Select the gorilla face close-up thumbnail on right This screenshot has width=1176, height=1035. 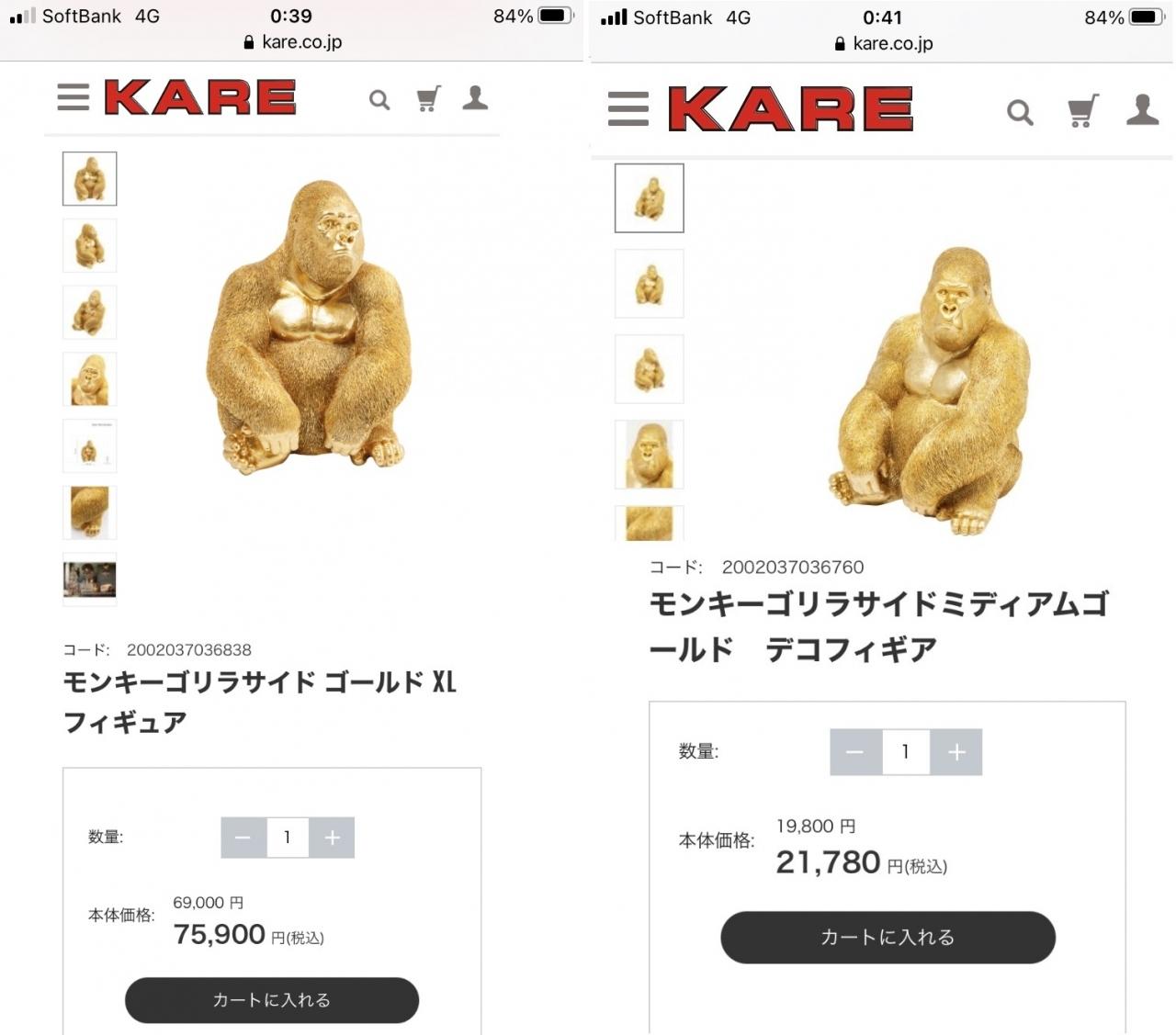point(650,455)
